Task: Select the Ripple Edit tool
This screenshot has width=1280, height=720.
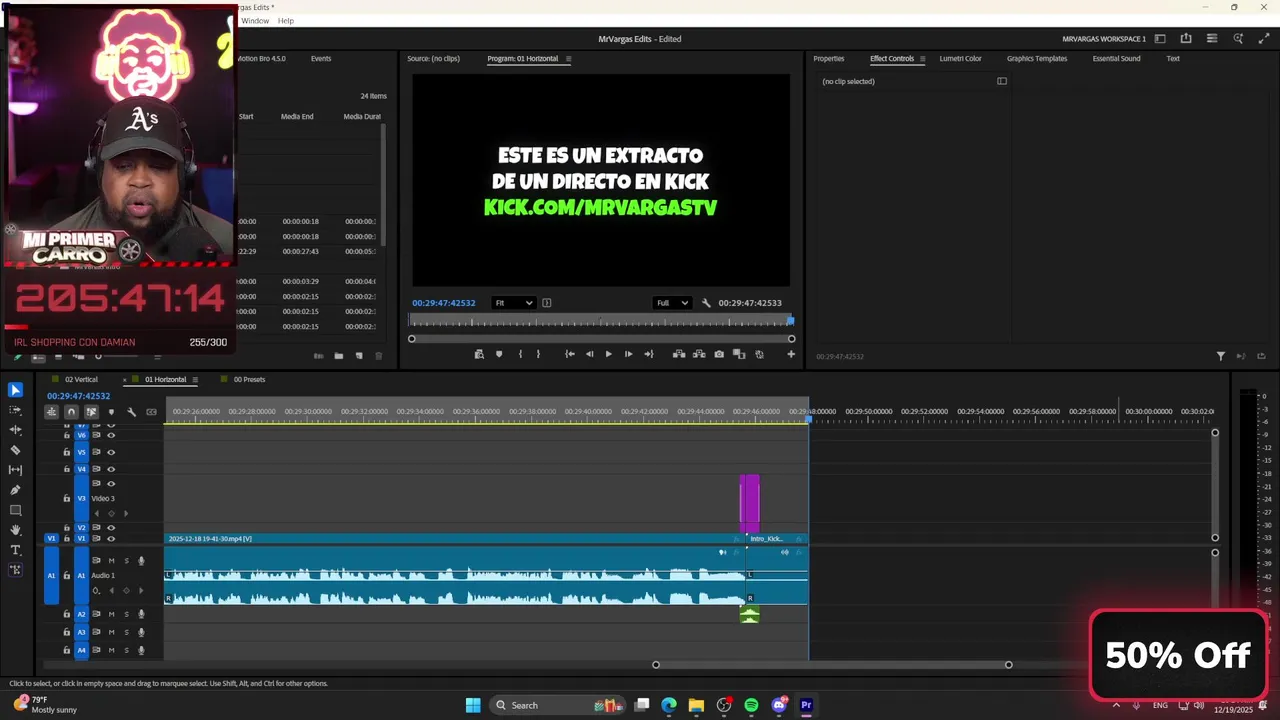Action: pos(15,430)
